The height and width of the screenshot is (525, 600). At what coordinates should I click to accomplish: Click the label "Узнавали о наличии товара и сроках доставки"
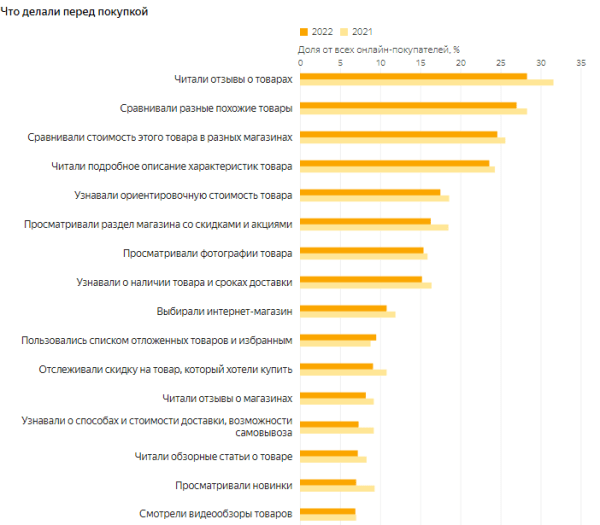[184, 281]
